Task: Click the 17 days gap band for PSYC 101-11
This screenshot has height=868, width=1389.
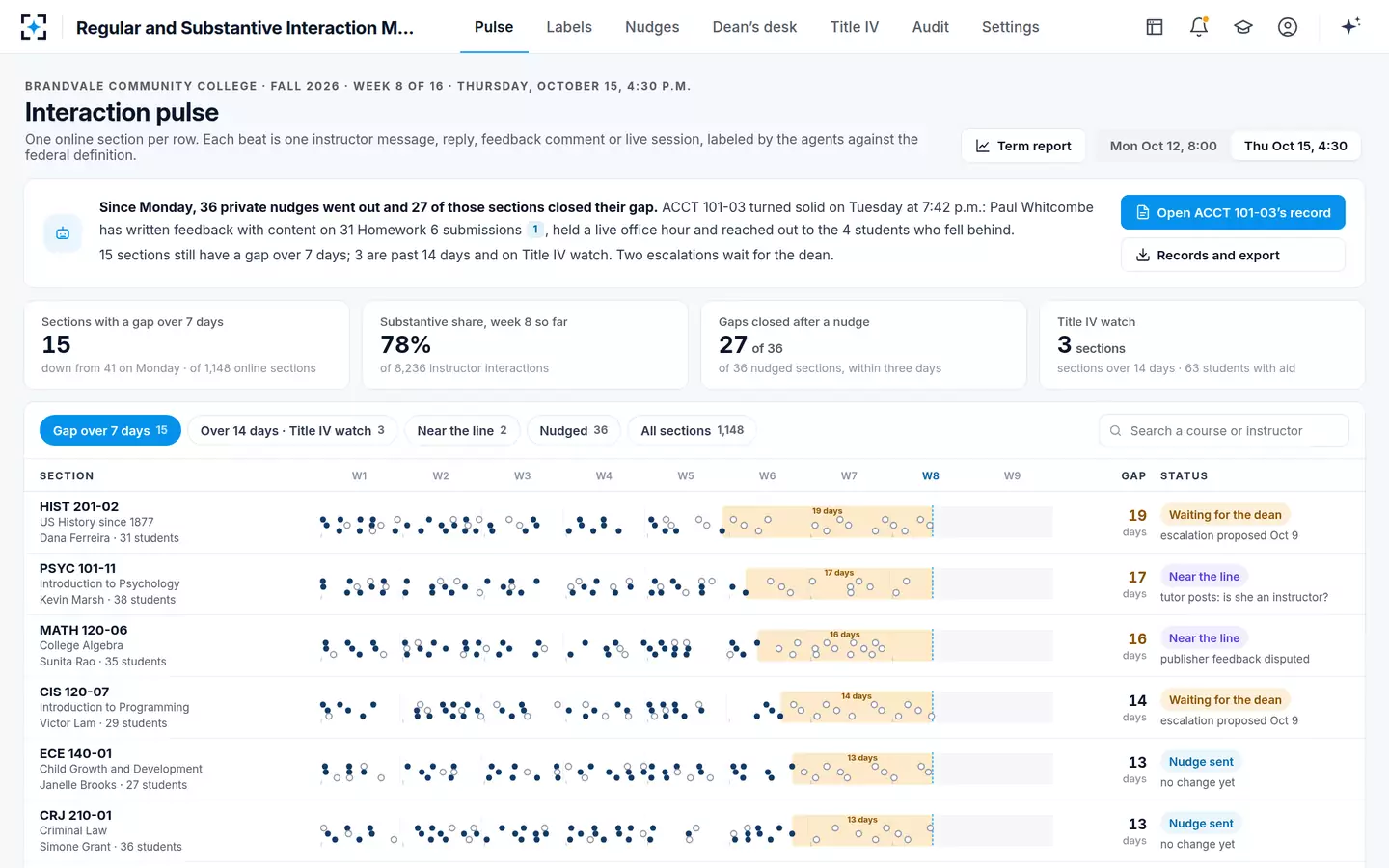Action: pyautogui.click(x=839, y=583)
